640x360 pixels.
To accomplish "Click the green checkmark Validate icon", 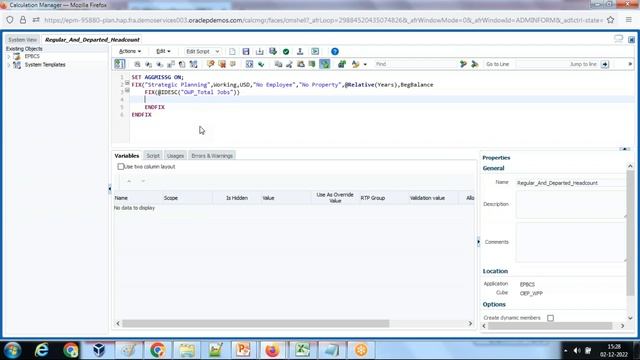I will [x=286, y=51].
